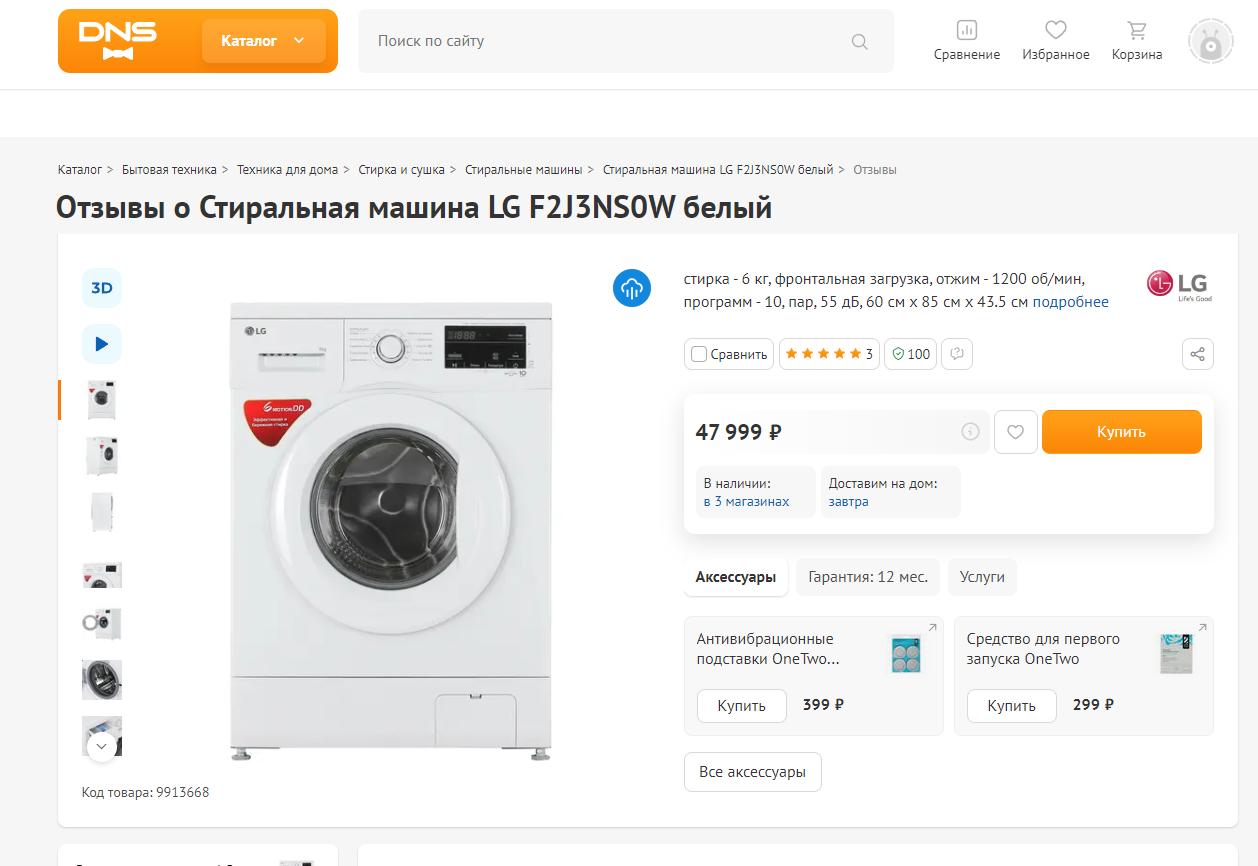View the 3D model of the washing machine
Screen dimensions: 1258x866
click(101, 287)
